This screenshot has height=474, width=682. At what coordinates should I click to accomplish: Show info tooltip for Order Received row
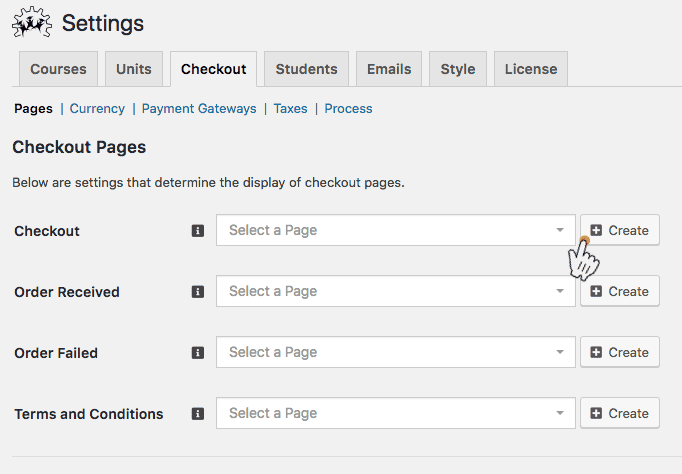pos(198,291)
